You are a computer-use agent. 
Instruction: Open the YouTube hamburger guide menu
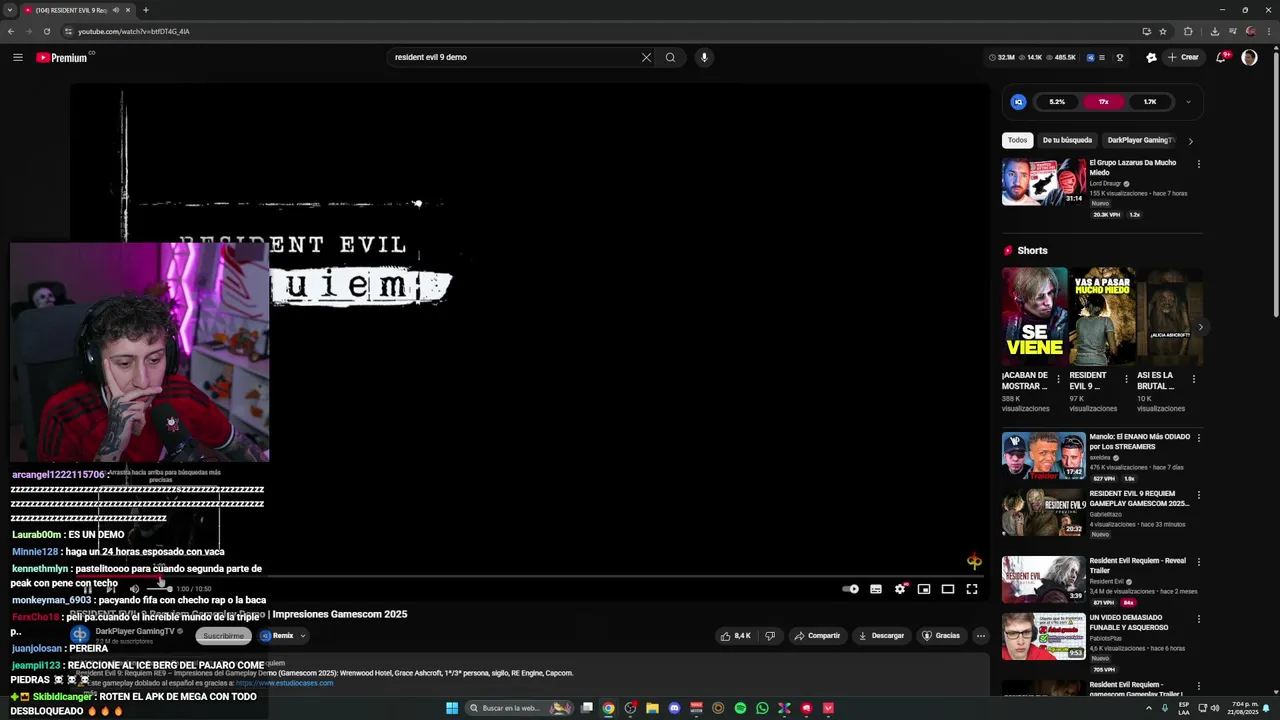coord(18,57)
